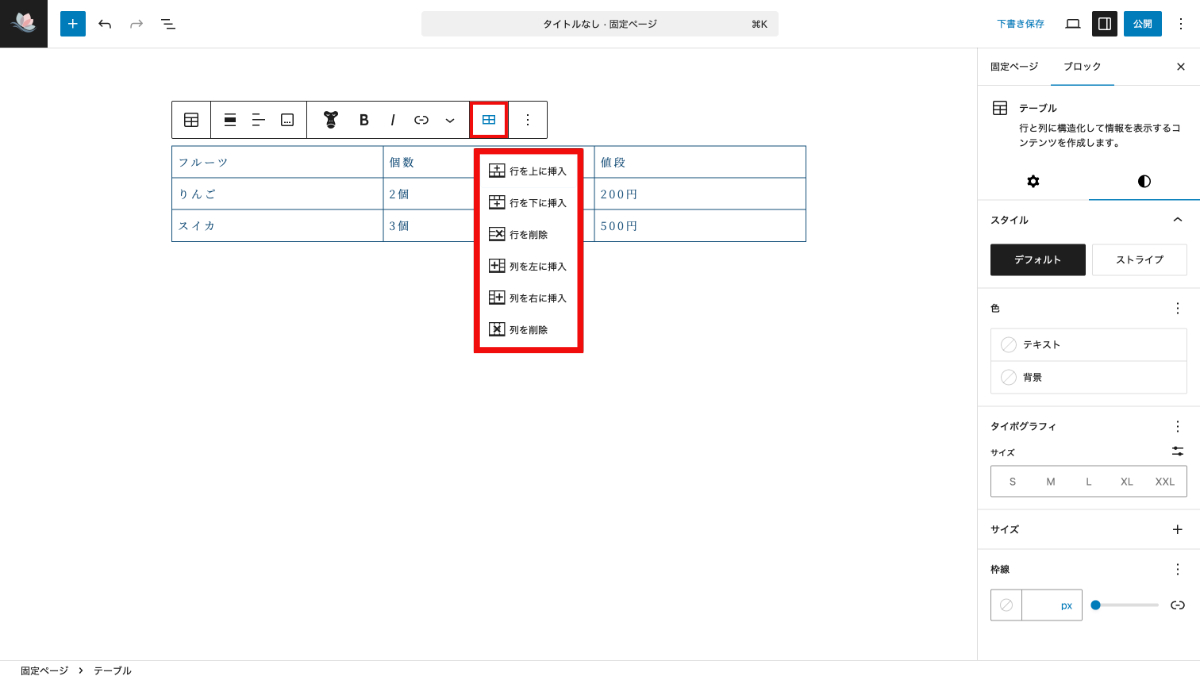This screenshot has width=1200, height=680.
Task: Click the table block type icon
Action: [191, 120]
